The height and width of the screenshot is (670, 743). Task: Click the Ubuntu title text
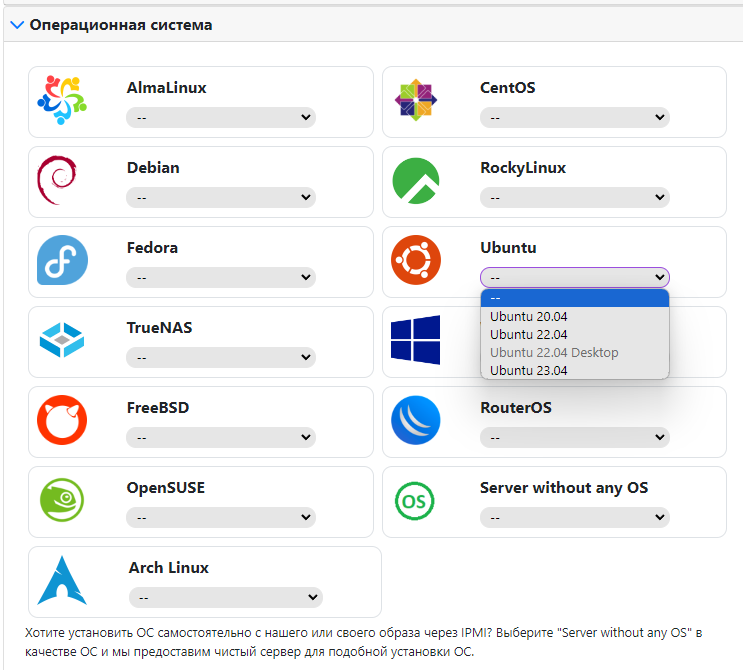coord(508,248)
